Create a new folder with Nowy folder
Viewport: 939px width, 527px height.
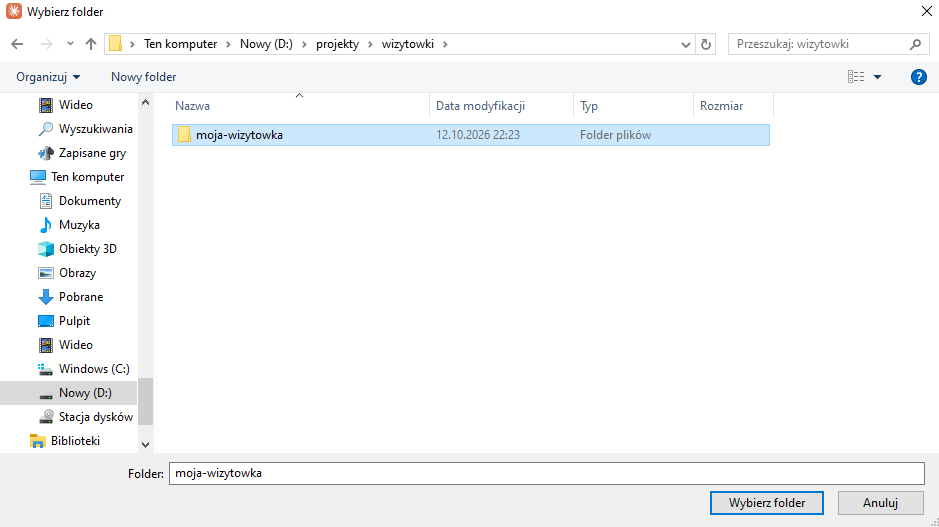144,77
